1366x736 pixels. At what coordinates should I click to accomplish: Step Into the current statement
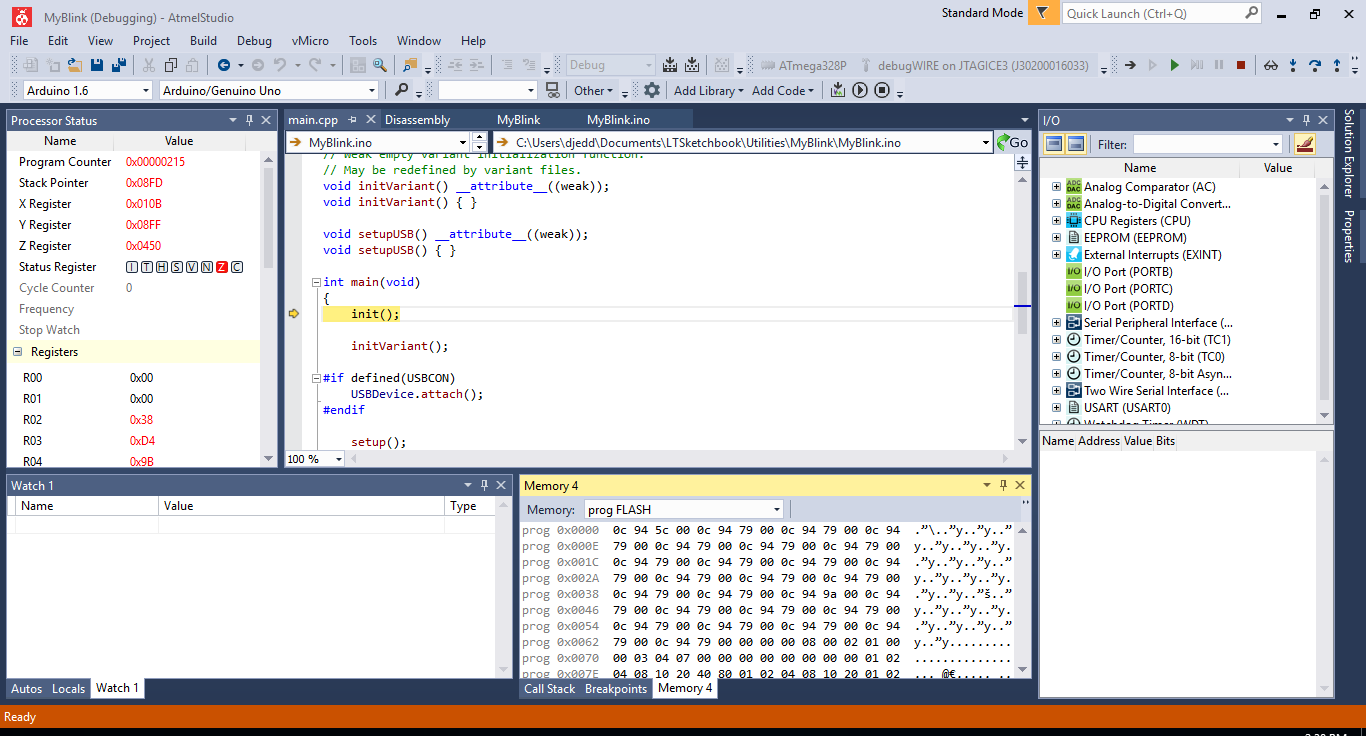[1293, 65]
